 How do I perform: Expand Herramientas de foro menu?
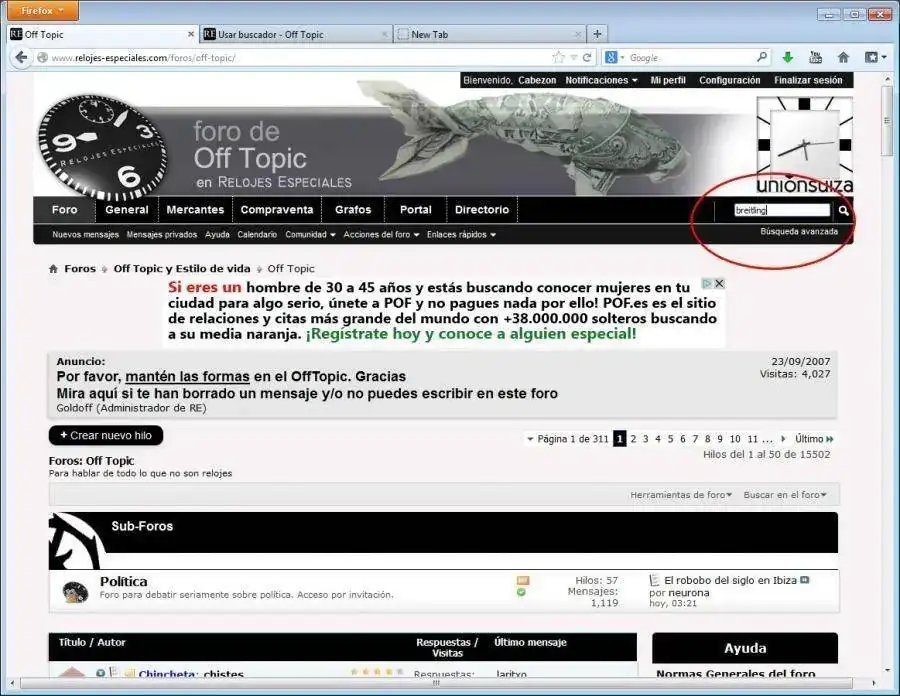pos(680,495)
